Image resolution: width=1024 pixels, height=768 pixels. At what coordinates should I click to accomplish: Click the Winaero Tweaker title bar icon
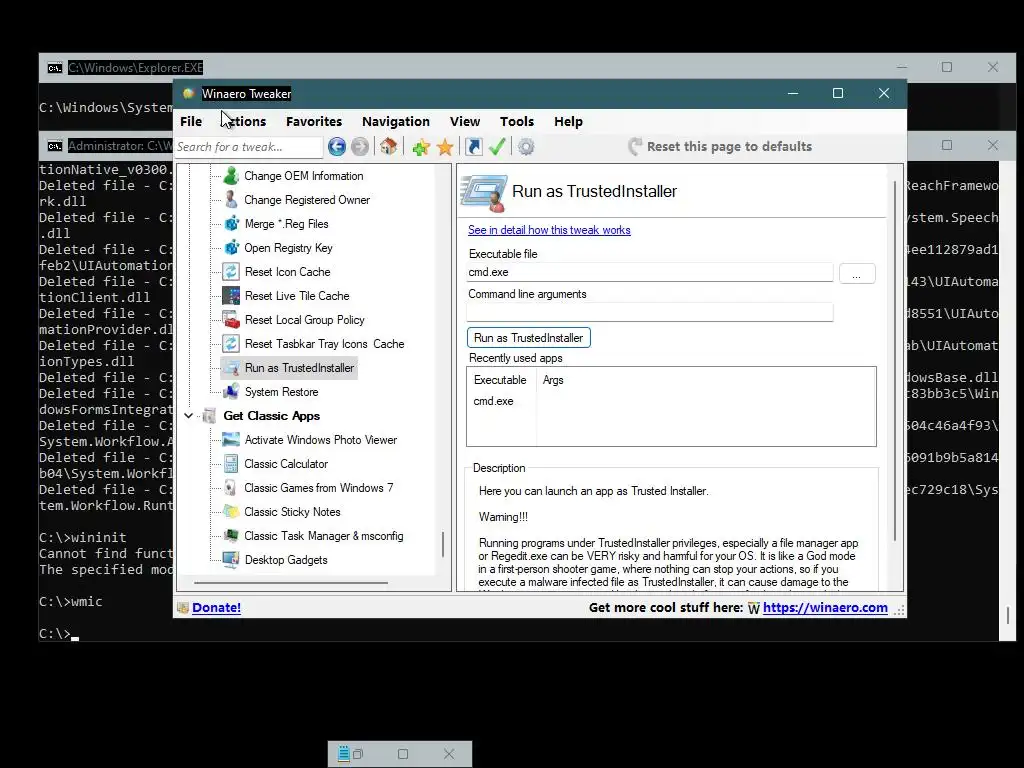189,93
